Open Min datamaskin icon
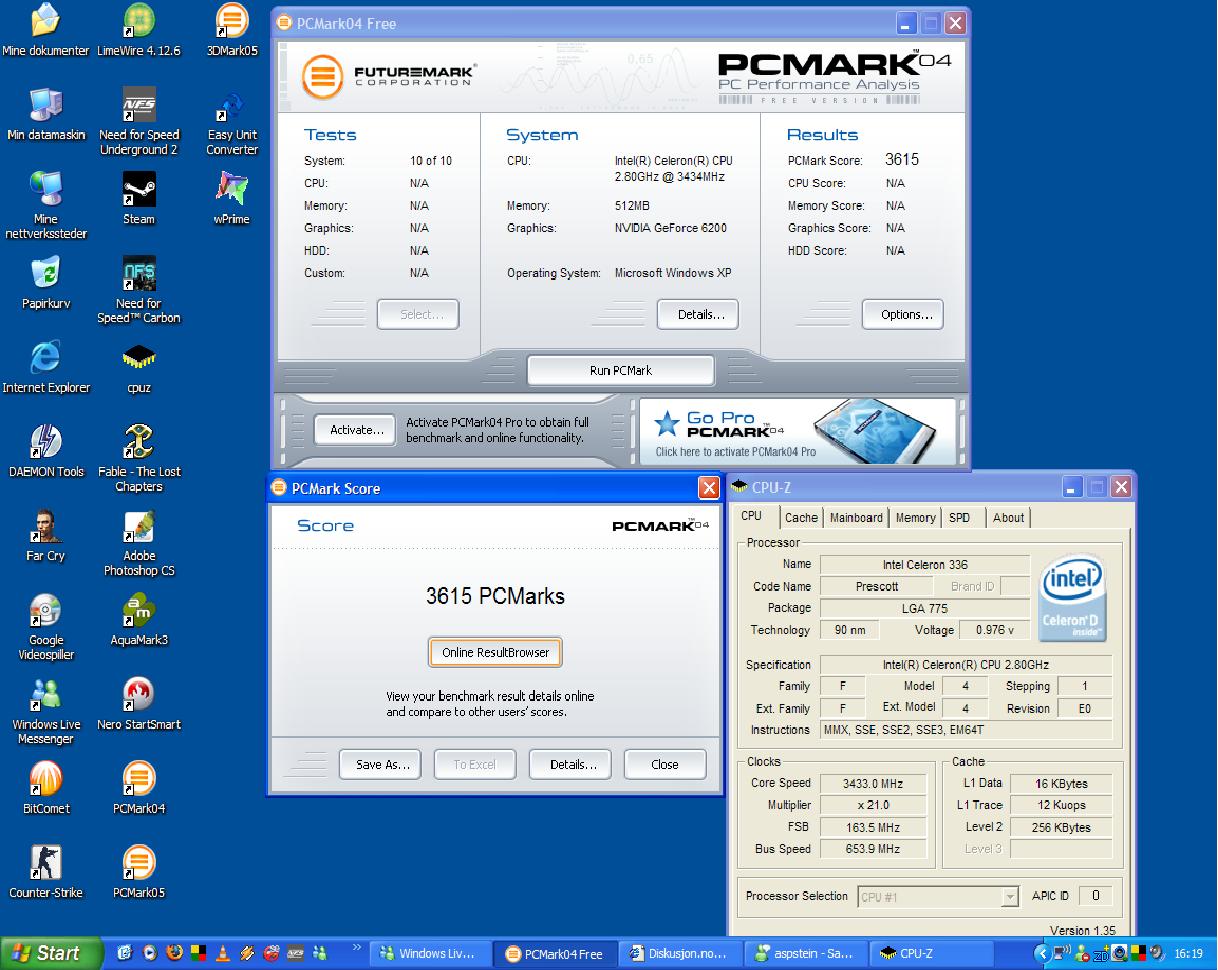 click(x=46, y=114)
